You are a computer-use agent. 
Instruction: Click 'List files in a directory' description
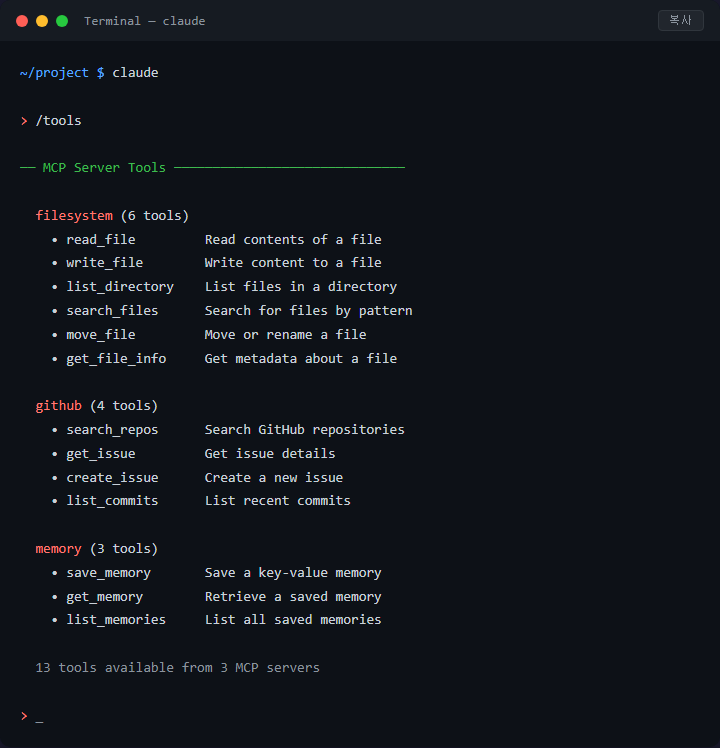click(x=301, y=287)
